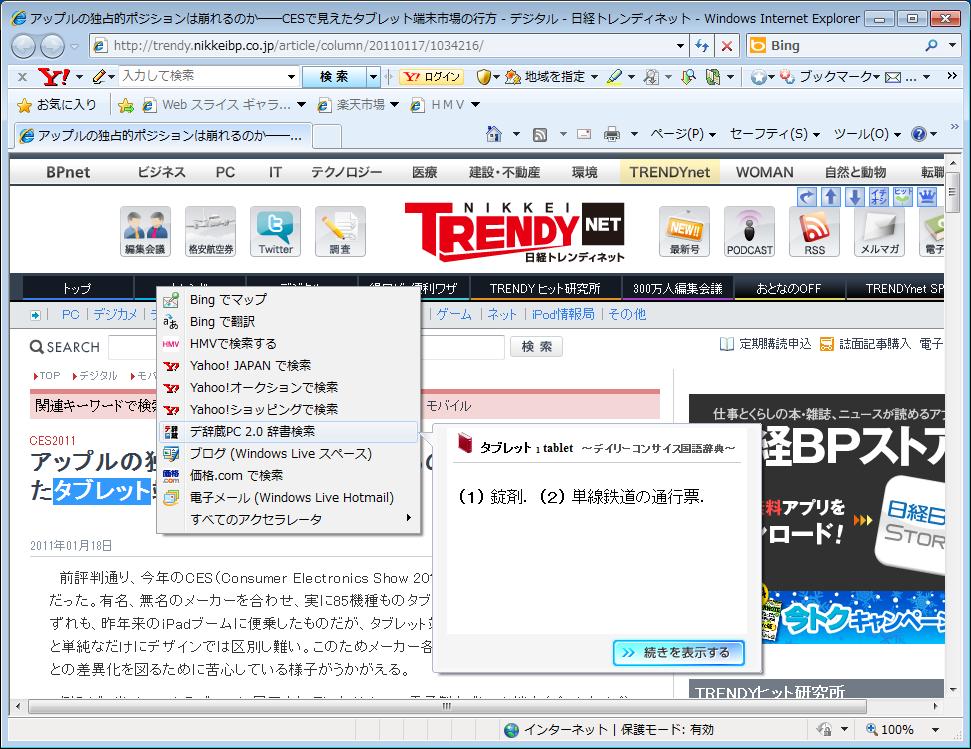Go back with the browser Back arrow
971x749 pixels.
pos(24,46)
